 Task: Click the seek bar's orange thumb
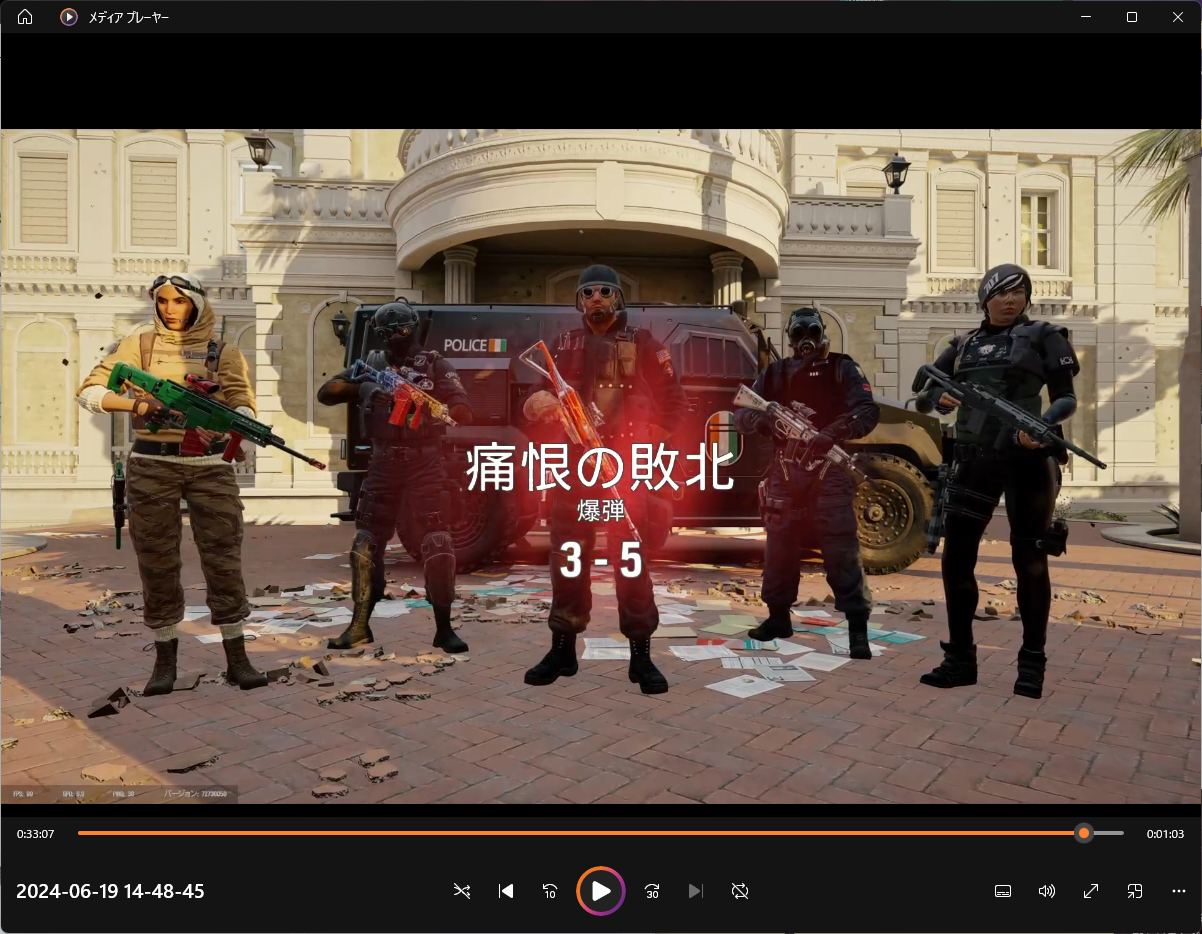(x=1084, y=833)
